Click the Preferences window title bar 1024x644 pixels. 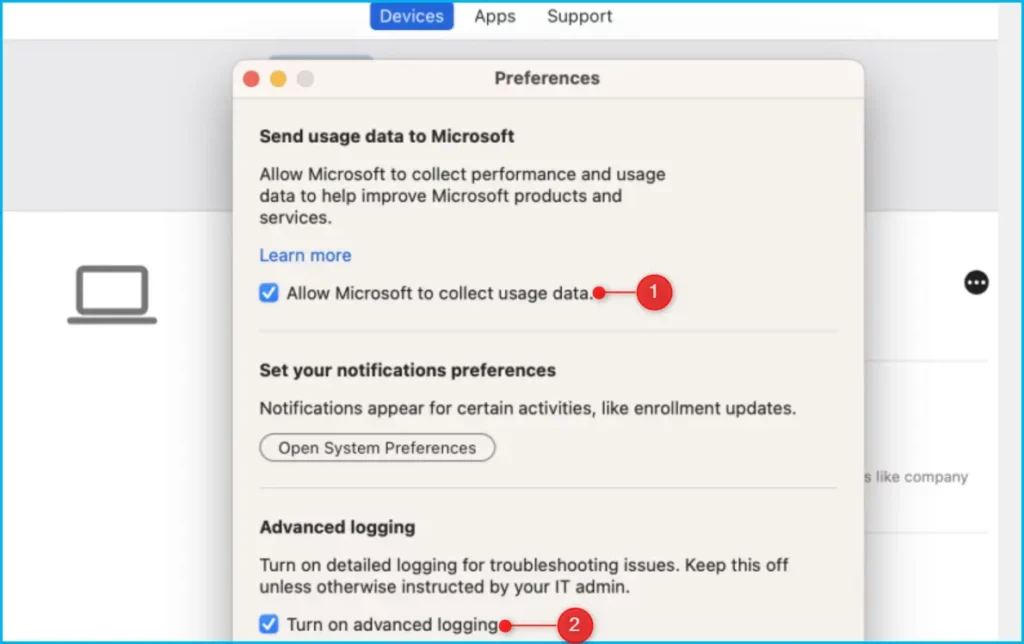point(547,78)
